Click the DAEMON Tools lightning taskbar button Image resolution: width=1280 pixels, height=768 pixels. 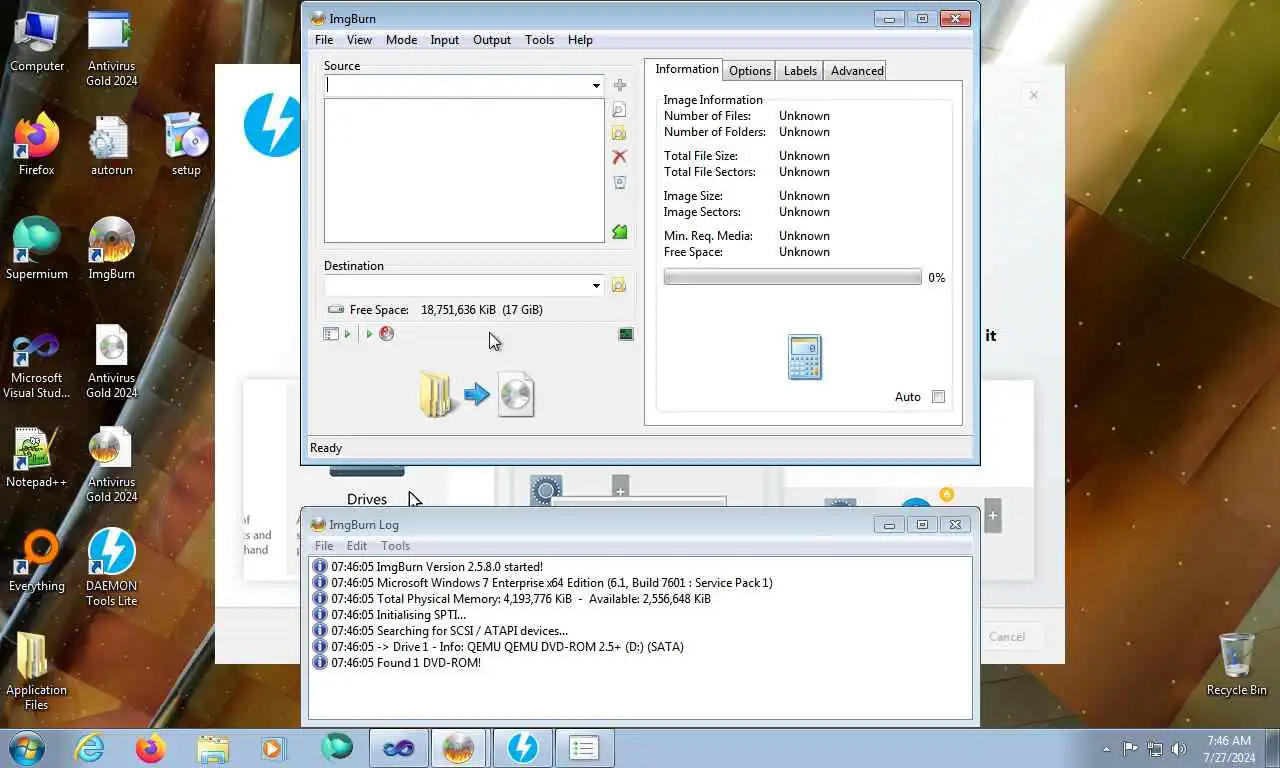pos(522,748)
